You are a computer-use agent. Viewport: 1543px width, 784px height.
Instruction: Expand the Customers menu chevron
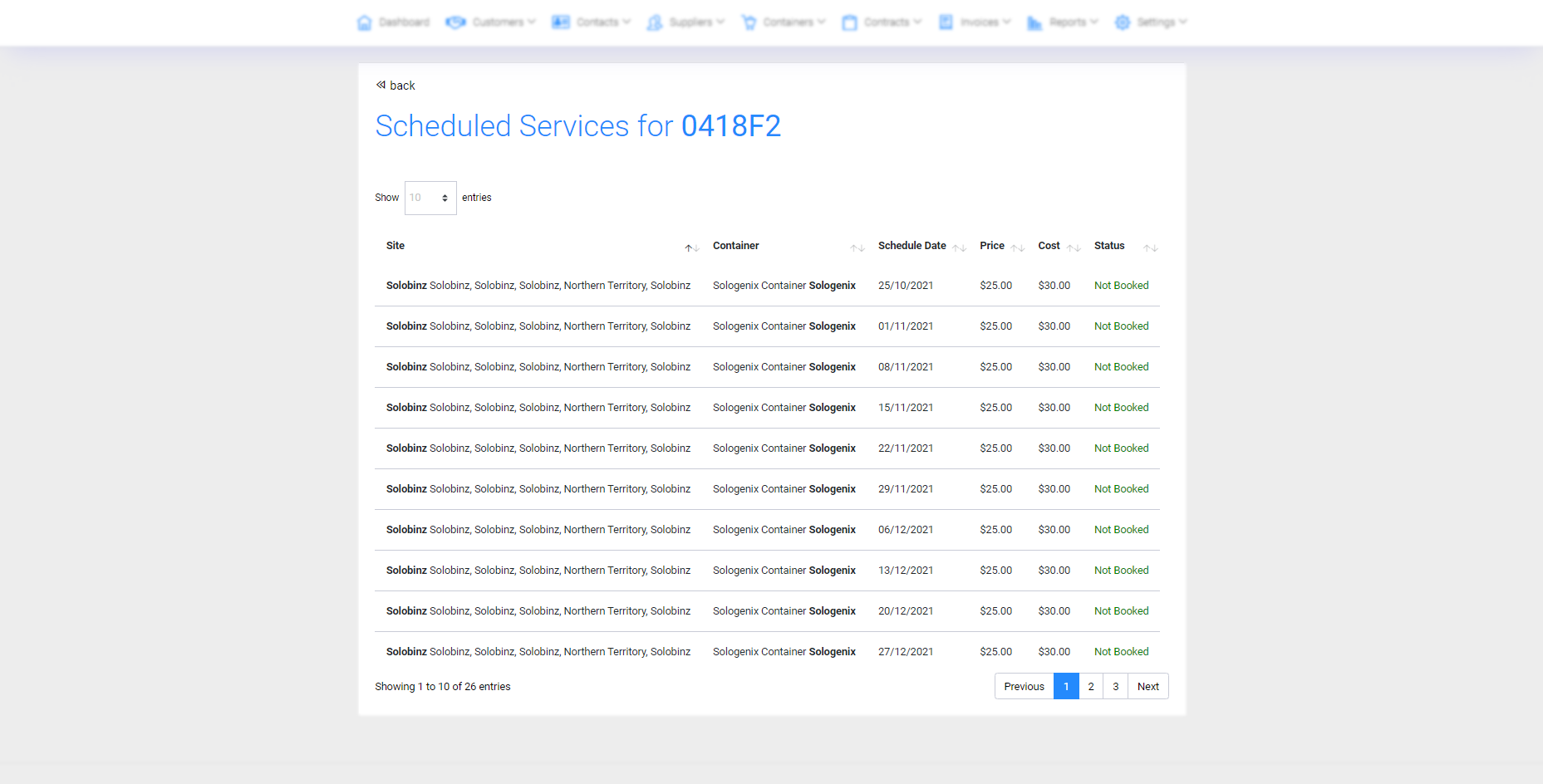click(532, 22)
